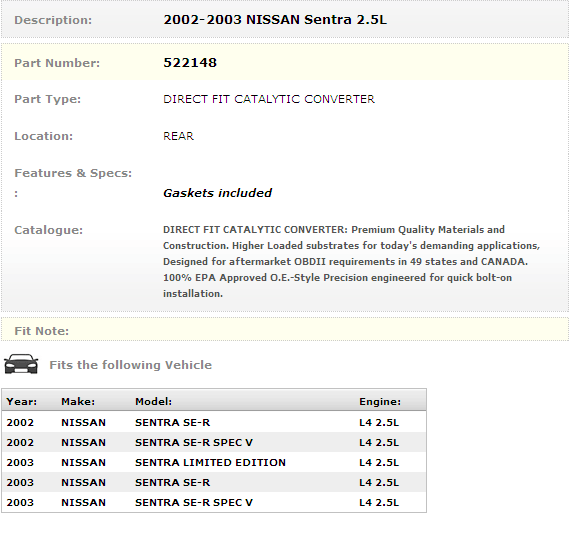The image size is (570, 557).
Task: Click the Fit Note label
Action: (x=41, y=331)
